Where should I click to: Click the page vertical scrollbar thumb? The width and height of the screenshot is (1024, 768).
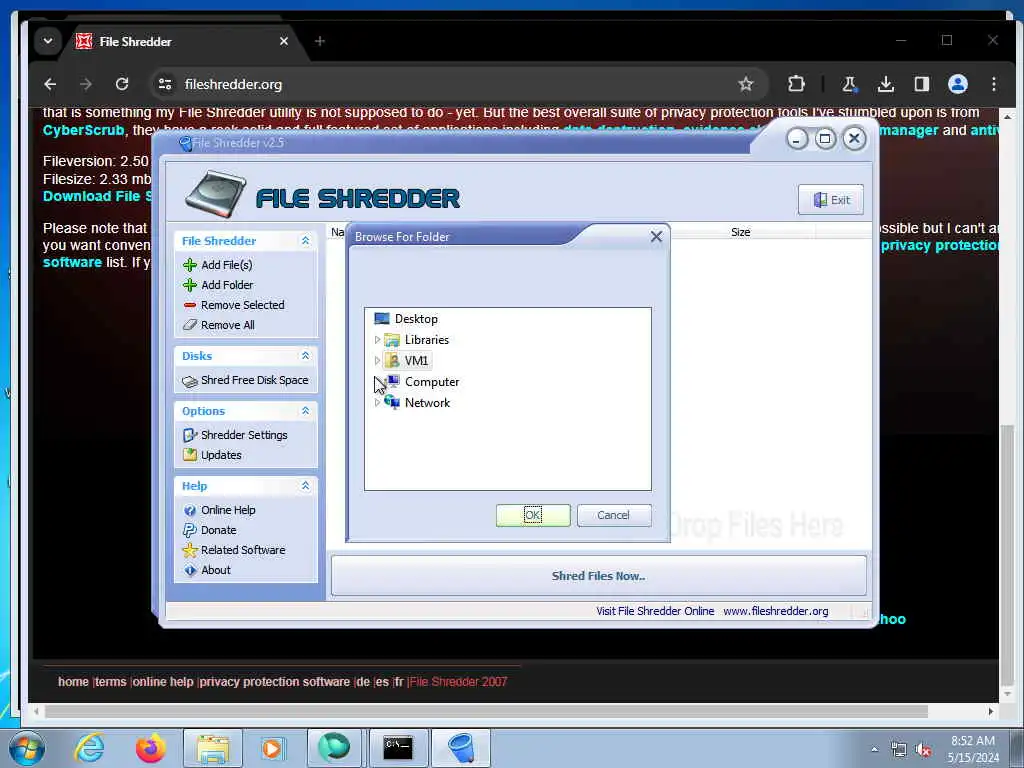pos(1007,553)
